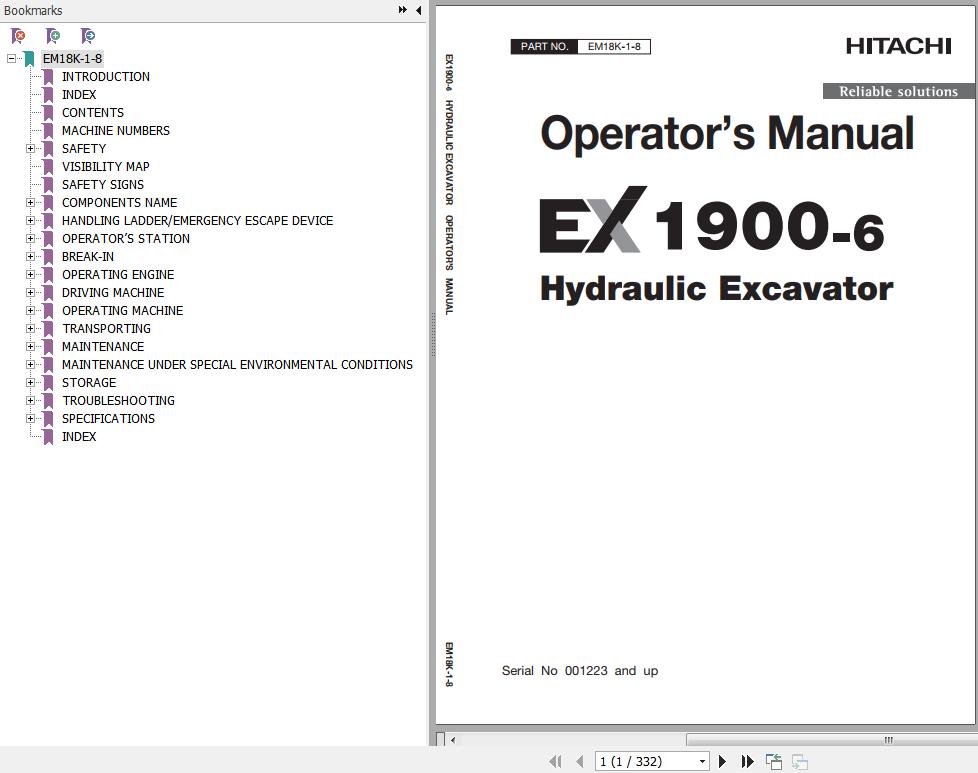Open the INTRODUCTION bookmark
Image resolution: width=978 pixels, height=773 pixels.
point(105,77)
